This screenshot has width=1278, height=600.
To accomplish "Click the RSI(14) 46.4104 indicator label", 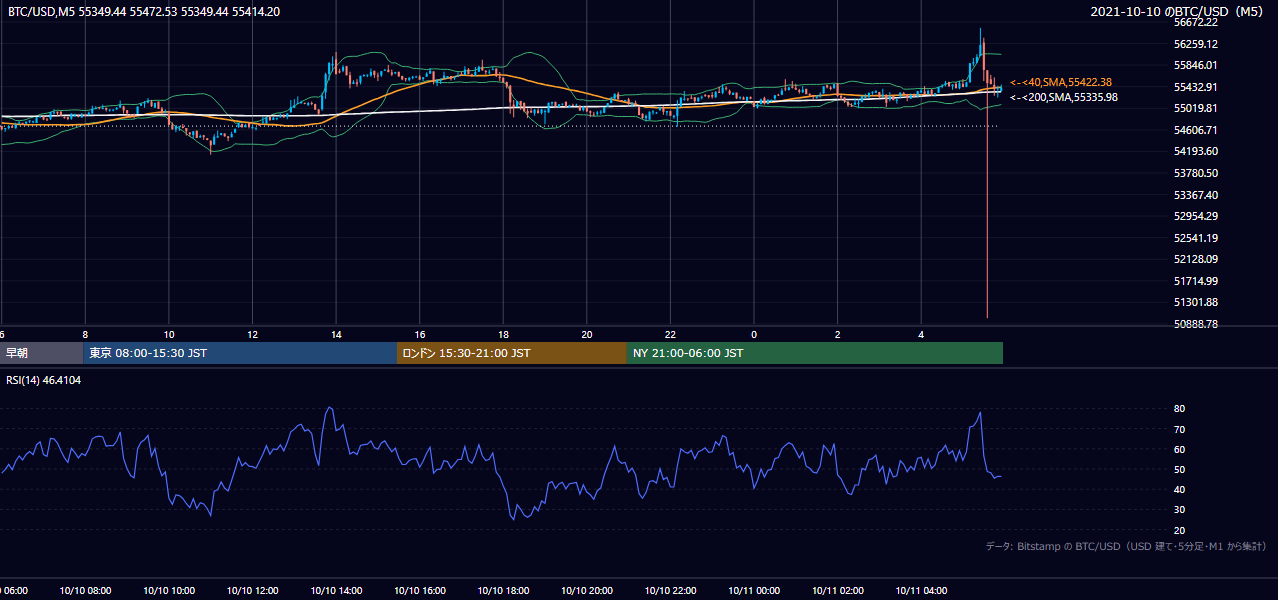I will point(44,380).
